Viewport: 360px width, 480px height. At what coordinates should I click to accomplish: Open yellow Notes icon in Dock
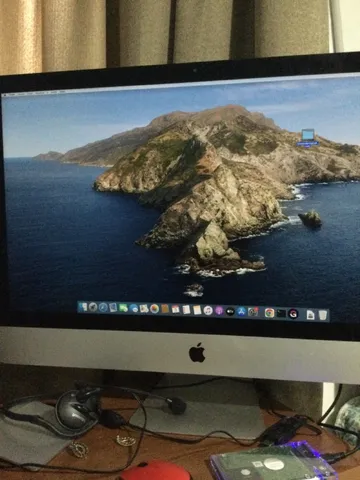coord(197,310)
